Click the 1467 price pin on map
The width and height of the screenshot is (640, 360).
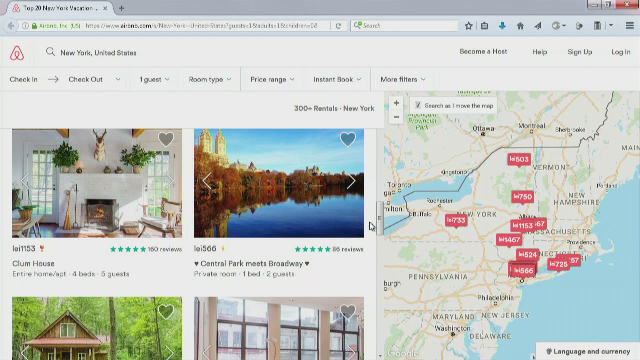coord(509,240)
